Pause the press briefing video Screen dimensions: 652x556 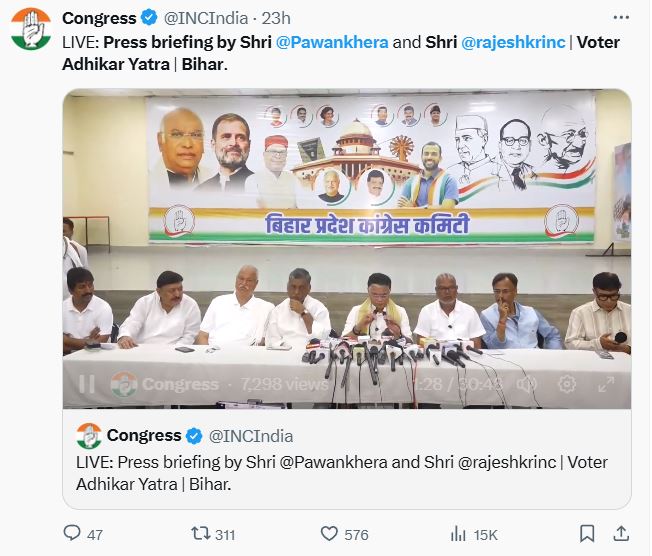pos(87,384)
